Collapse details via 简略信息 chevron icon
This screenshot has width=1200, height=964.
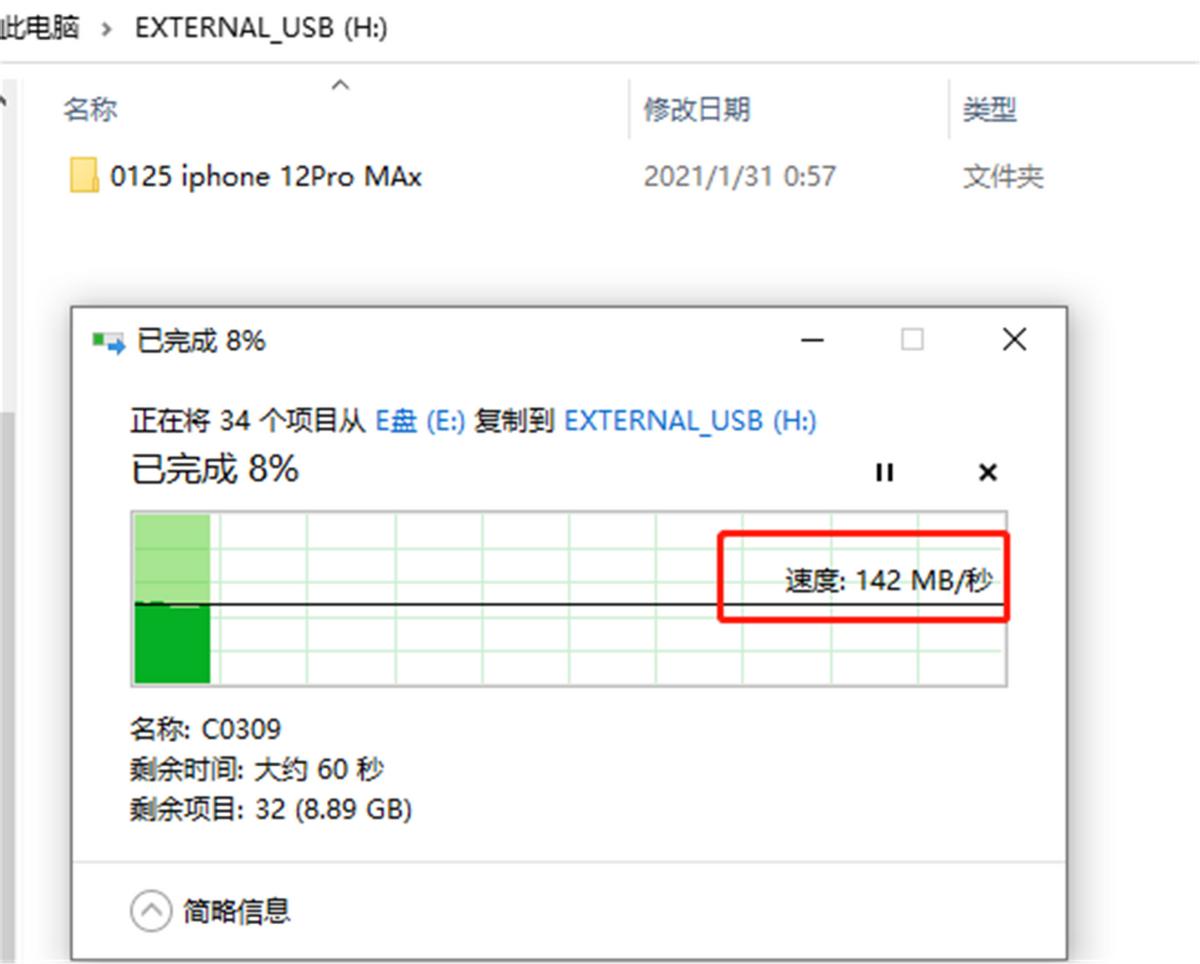click(150, 911)
